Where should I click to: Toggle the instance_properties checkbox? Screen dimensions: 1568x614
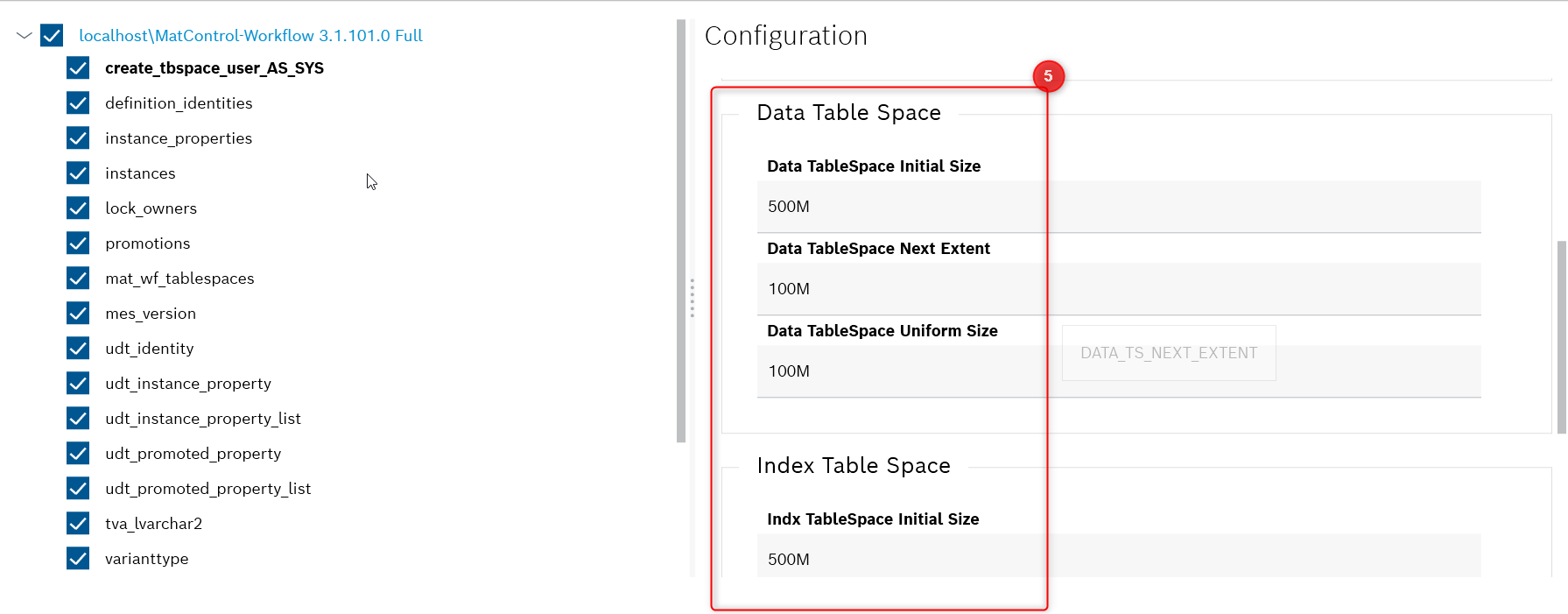78,138
